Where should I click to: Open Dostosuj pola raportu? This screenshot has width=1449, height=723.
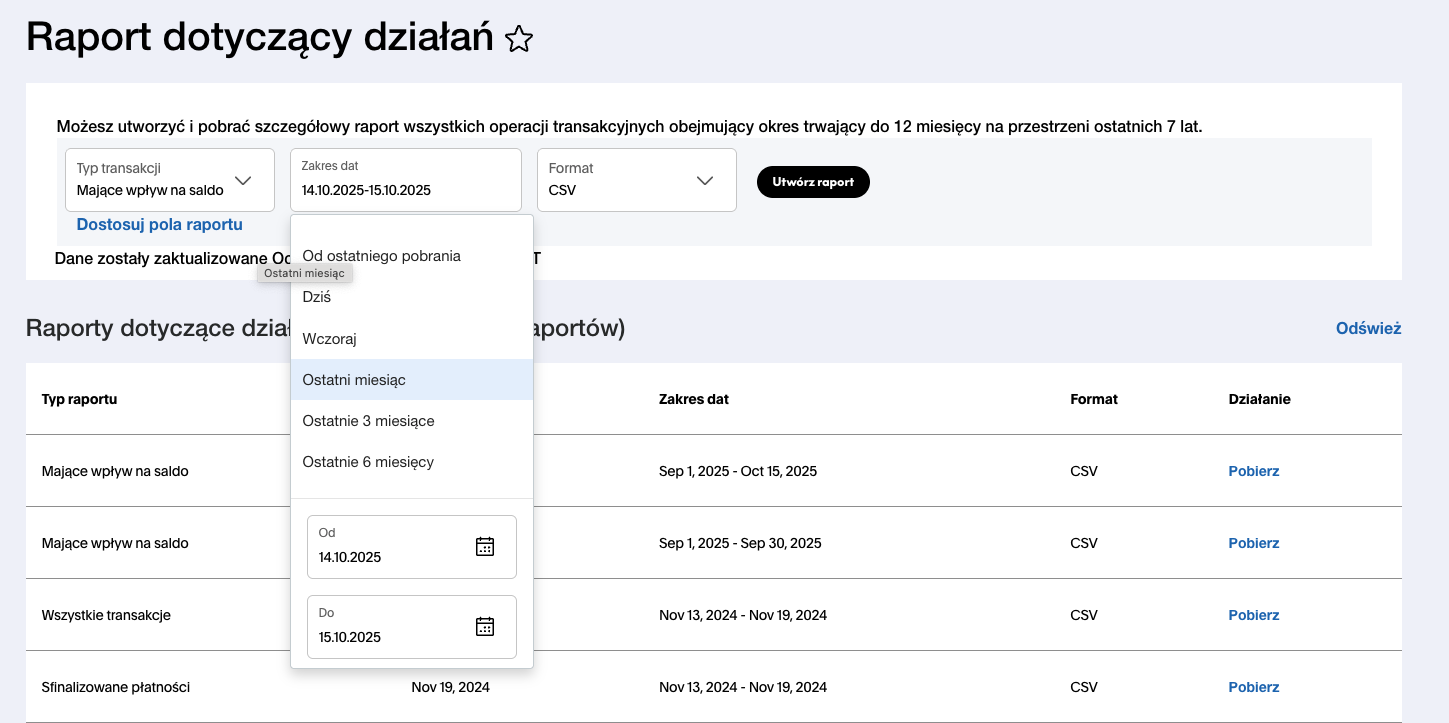point(160,224)
